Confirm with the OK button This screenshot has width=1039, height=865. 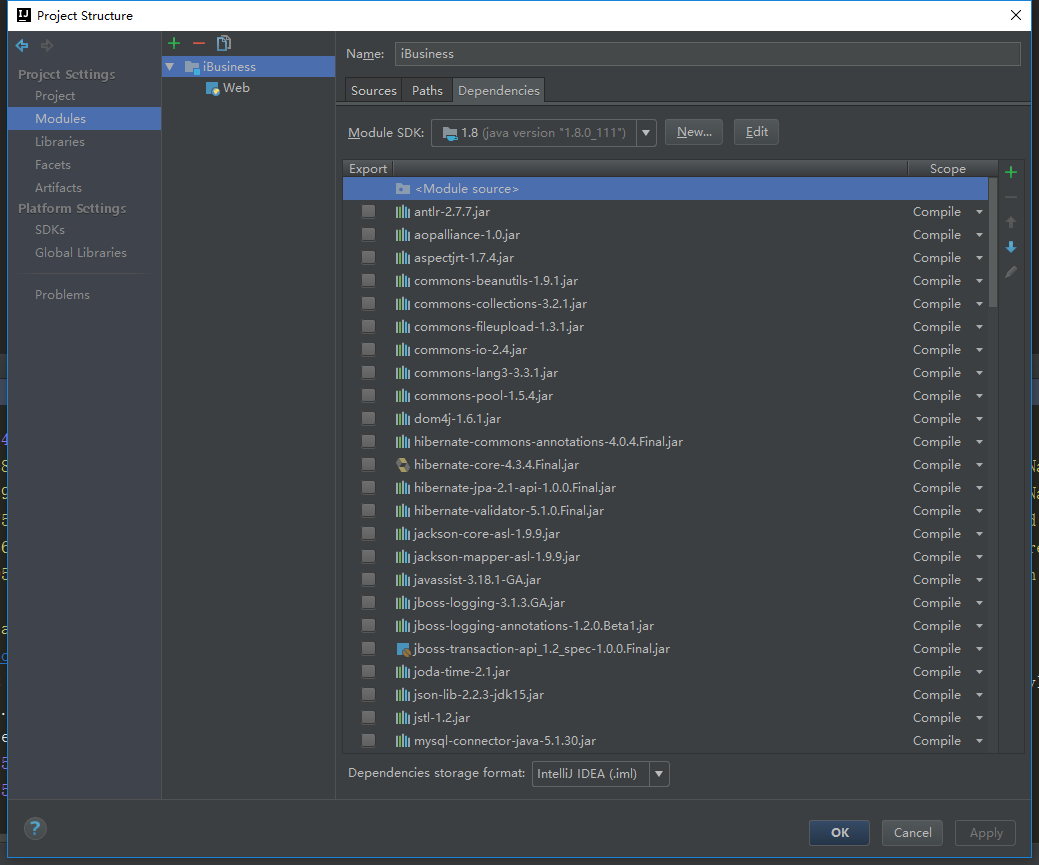[840, 833]
